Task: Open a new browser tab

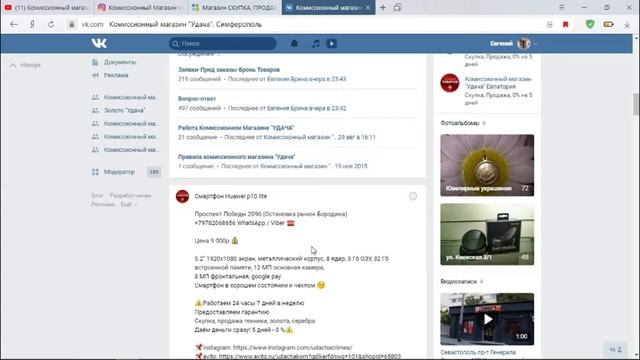Action: pos(382,7)
